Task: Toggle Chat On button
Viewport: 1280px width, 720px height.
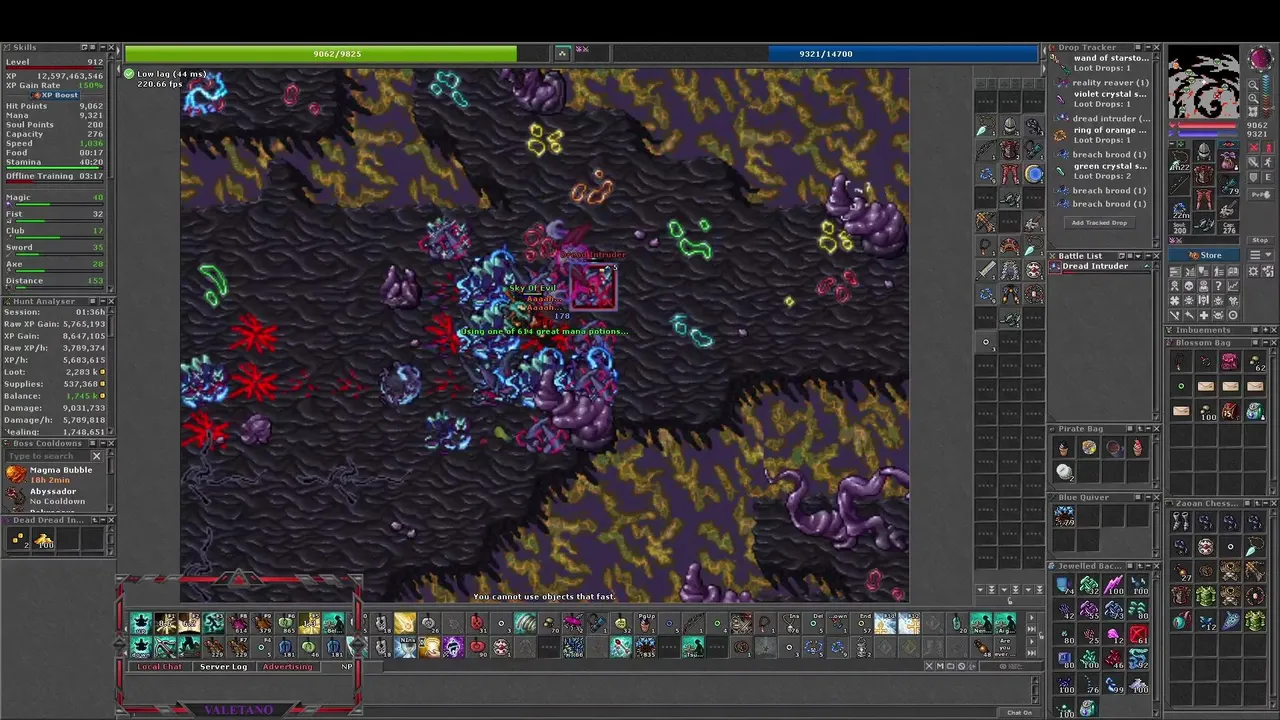Action: point(1020,713)
